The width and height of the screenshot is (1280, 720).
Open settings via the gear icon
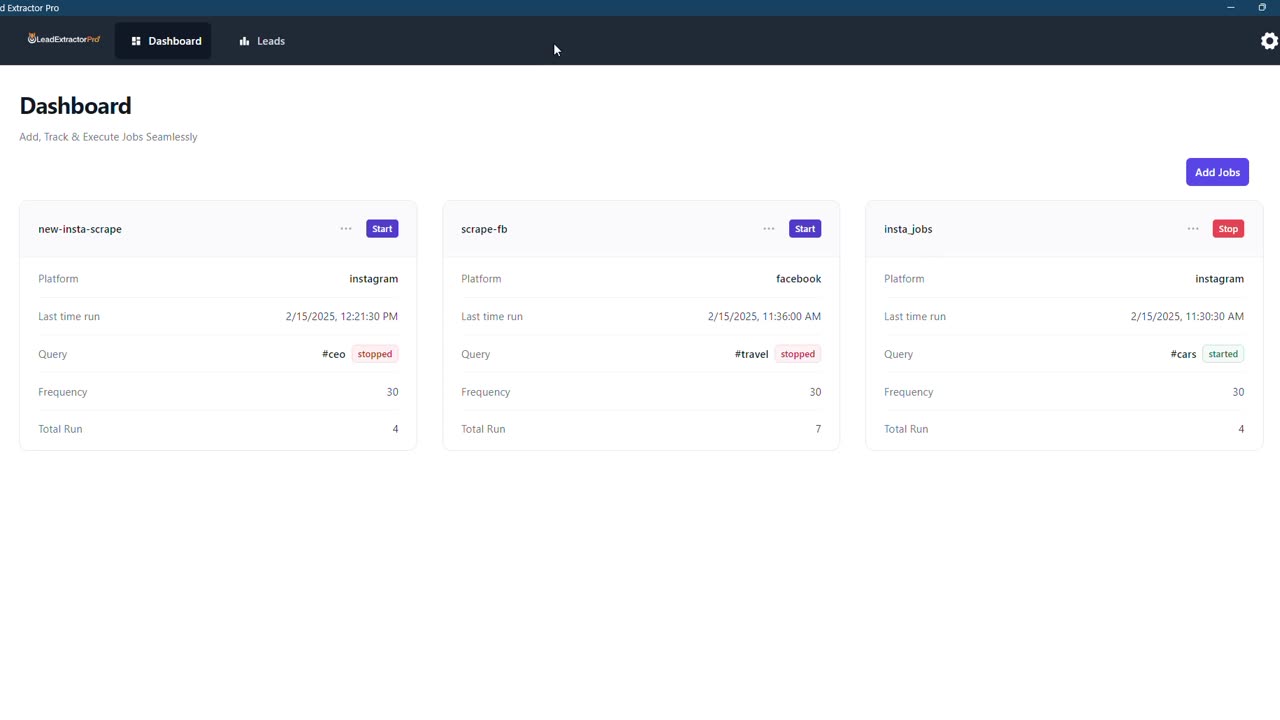pyautogui.click(x=1269, y=41)
